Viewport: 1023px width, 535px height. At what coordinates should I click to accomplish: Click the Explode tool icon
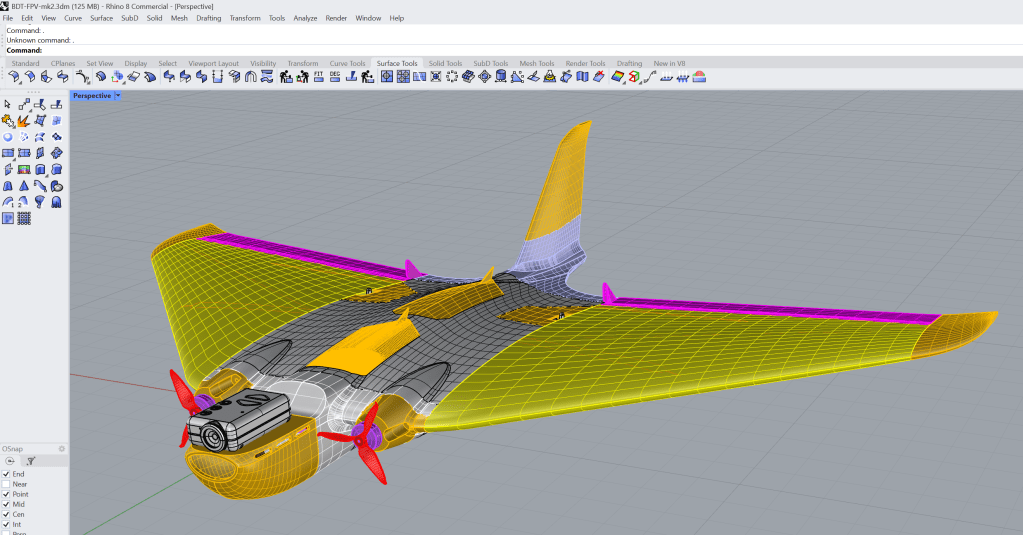pyautogui.click(x=24, y=120)
